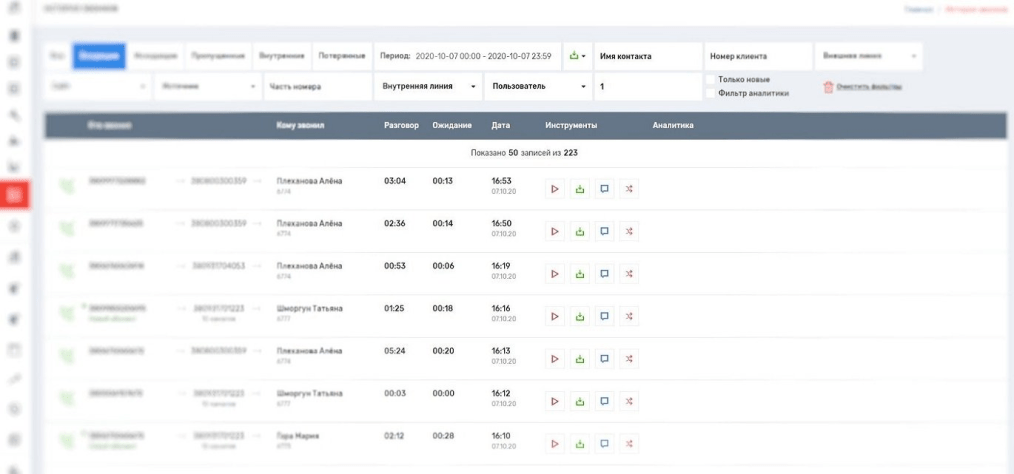Click shuffle icon on the 16:16 call
This screenshot has width=1014, height=474.
click(629, 316)
